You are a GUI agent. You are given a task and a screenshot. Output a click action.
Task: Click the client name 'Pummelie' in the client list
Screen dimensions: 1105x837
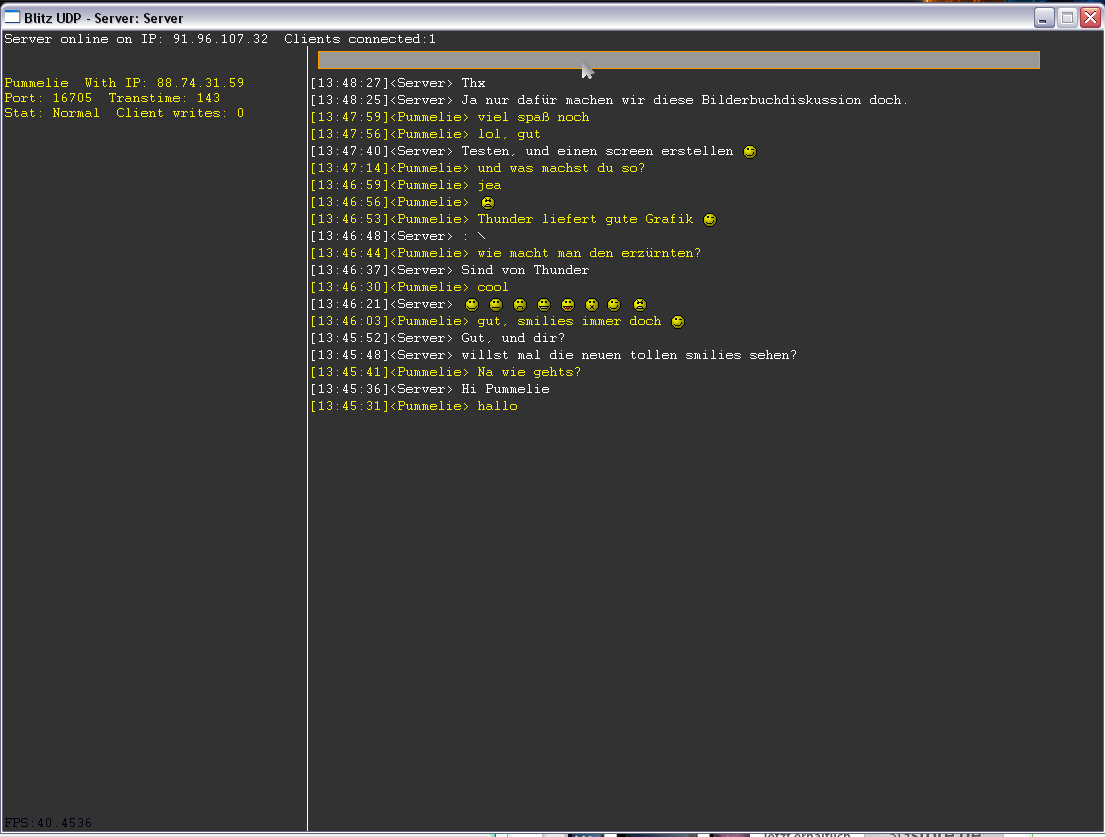pyautogui.click(x=37, y=83)
